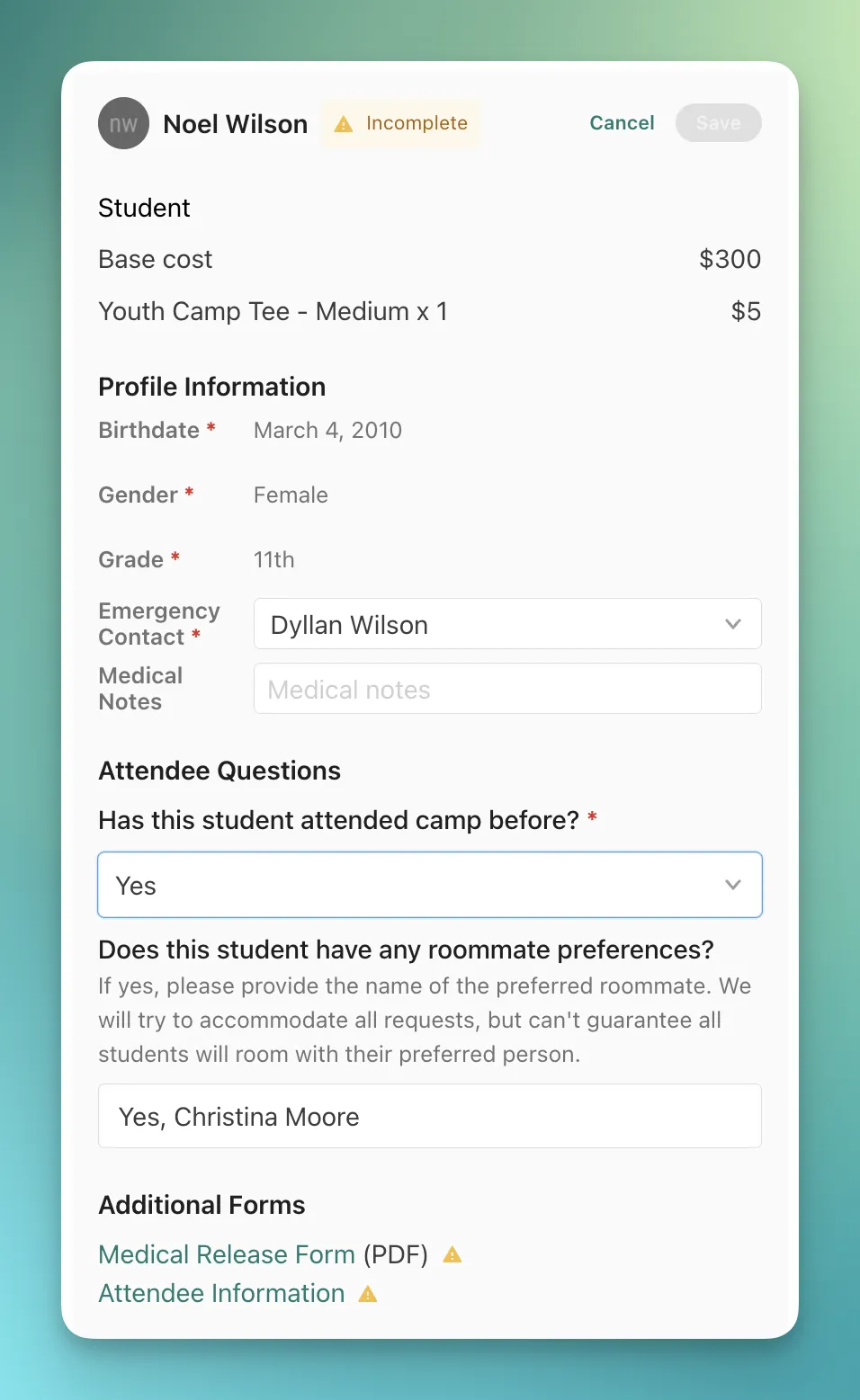Viewport: 860px width, 1400px height.
Task: Click the warning triangle in Incomplete badge
Action: pyautogui.click(x=344, y=124)
